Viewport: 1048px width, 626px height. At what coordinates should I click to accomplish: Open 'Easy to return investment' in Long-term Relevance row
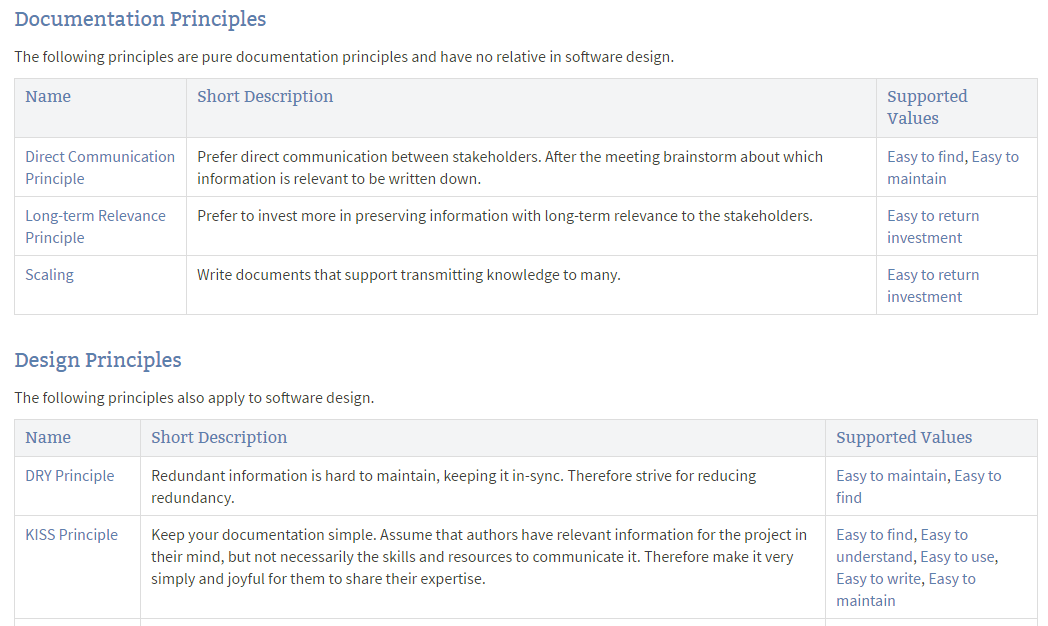click(x=932, y=227)
